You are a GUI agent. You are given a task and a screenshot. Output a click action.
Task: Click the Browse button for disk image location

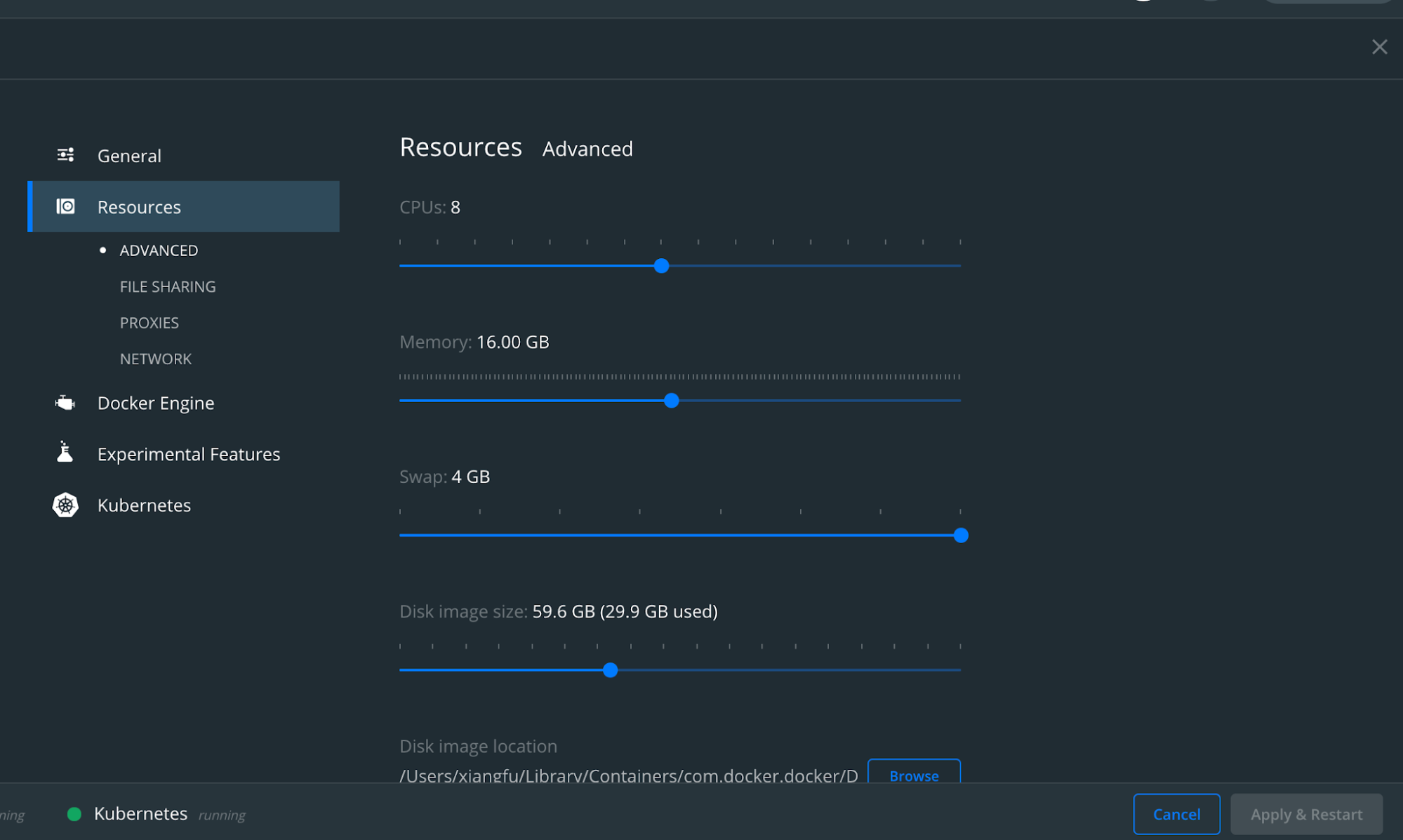[913, 775]
